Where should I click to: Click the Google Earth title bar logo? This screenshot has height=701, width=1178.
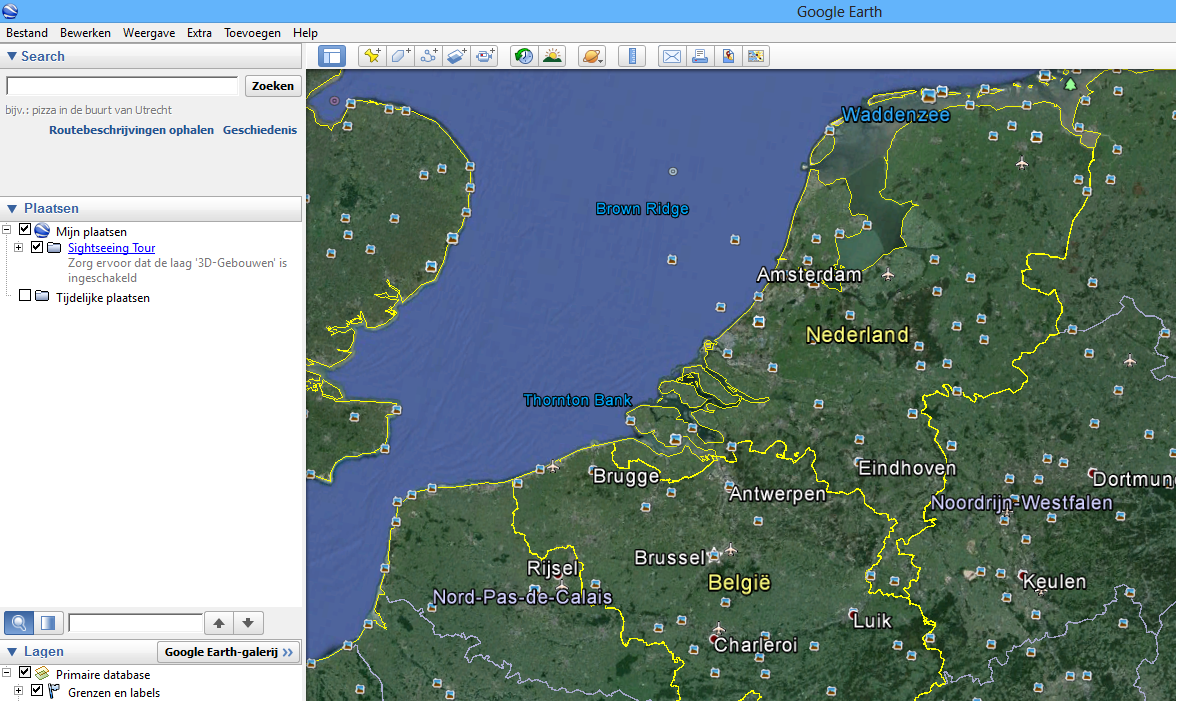pos(10,11)
